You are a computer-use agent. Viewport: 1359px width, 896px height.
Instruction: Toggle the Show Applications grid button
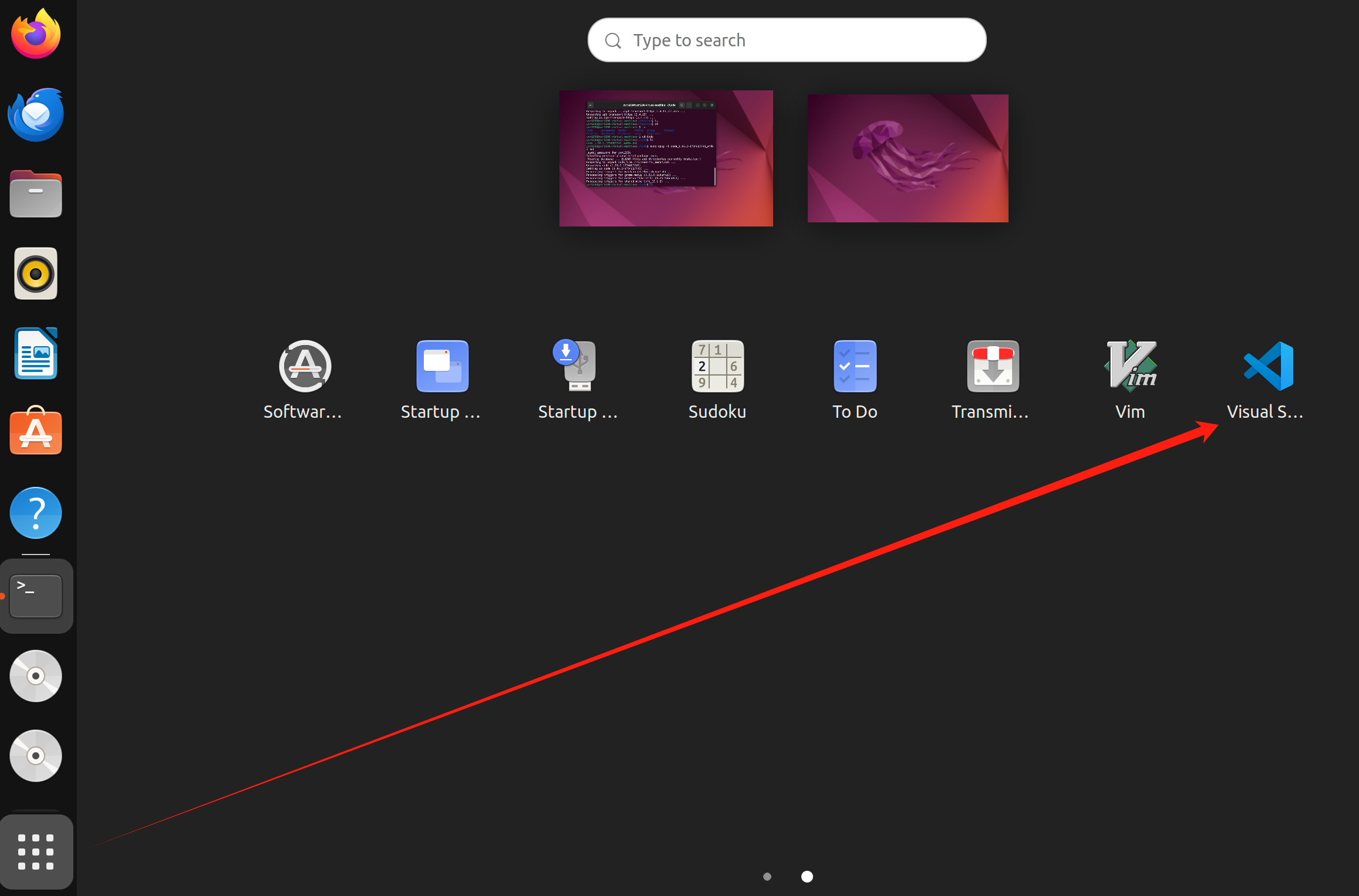click(36, 852)
